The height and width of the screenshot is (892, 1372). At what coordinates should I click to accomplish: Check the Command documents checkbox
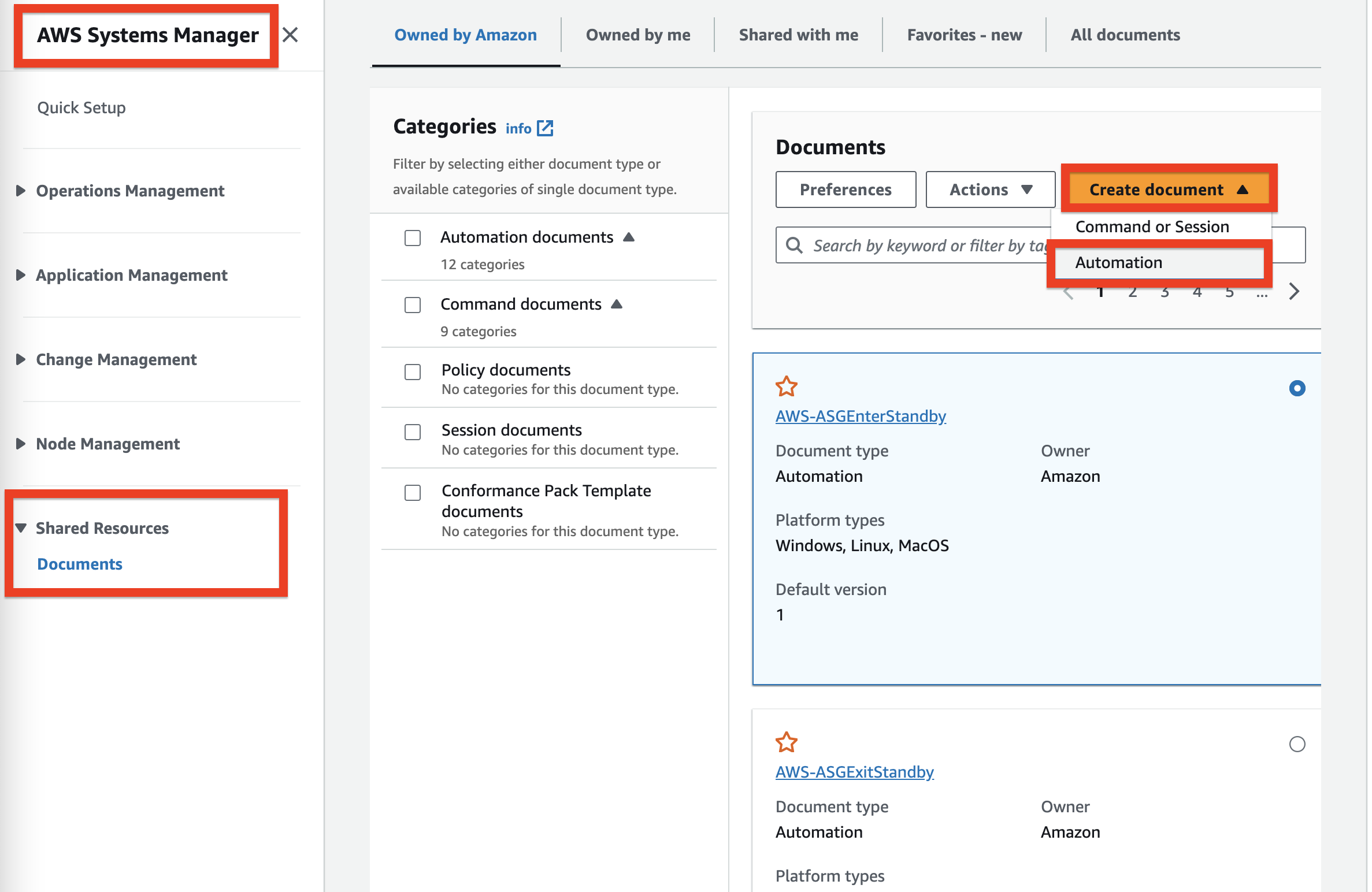(413, 305)
